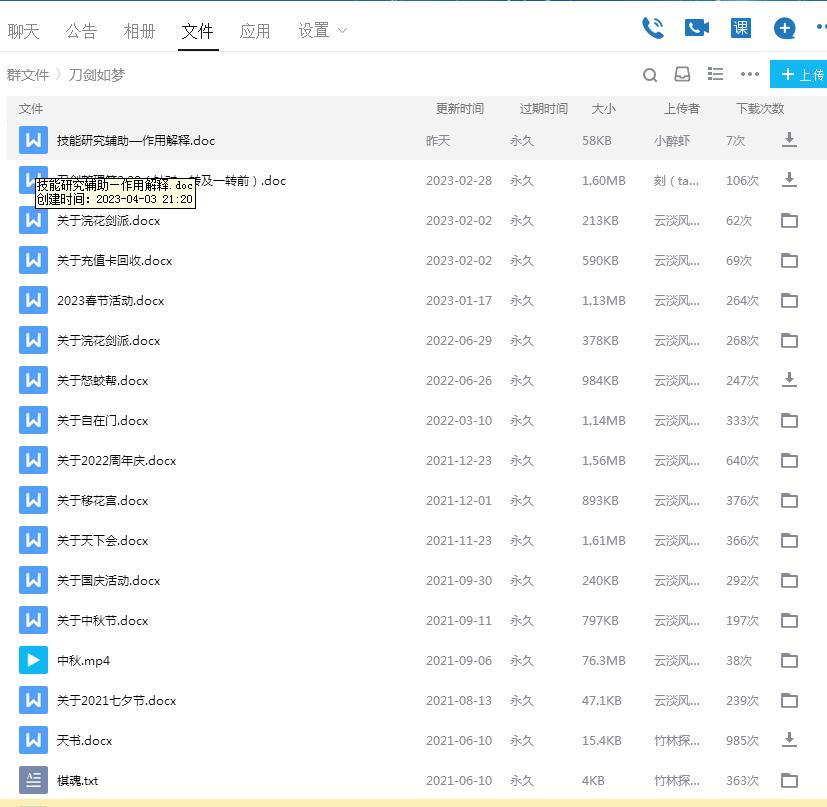Click the blue plus invite icon
The image size is (827, 807).
(x=784, y=28)
